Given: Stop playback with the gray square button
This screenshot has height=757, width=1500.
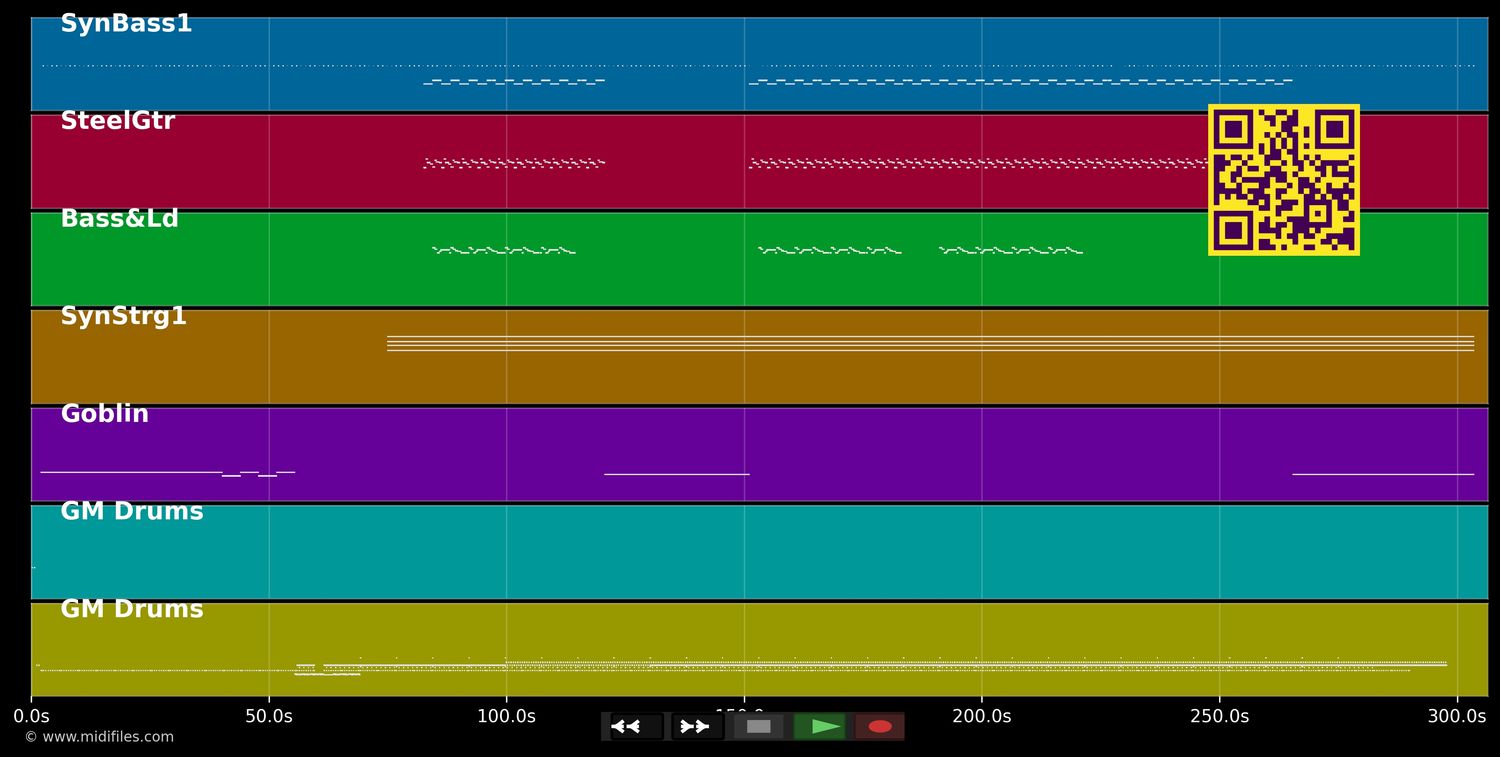Looking at the screenshot, I should 758,726.
